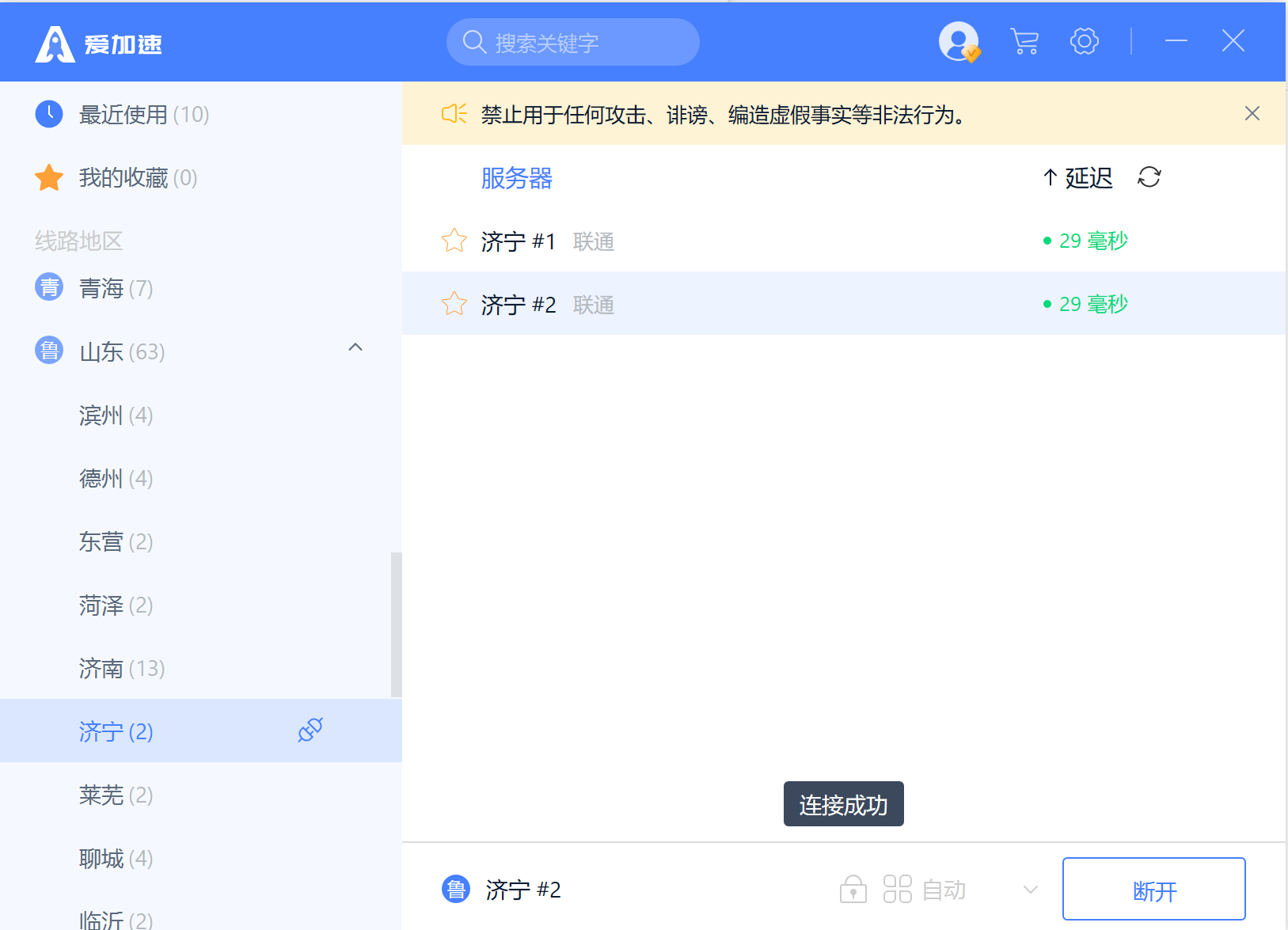Click the sidebar vertical scrollbar

396,624
